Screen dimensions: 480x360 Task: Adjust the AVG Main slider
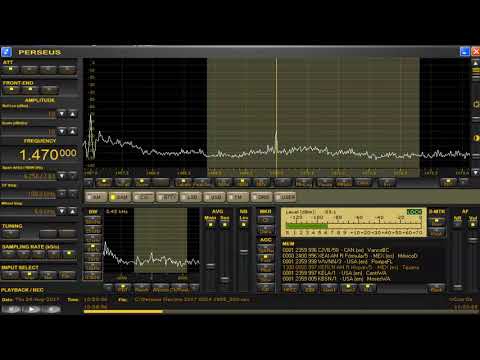(x=210, y=266)
